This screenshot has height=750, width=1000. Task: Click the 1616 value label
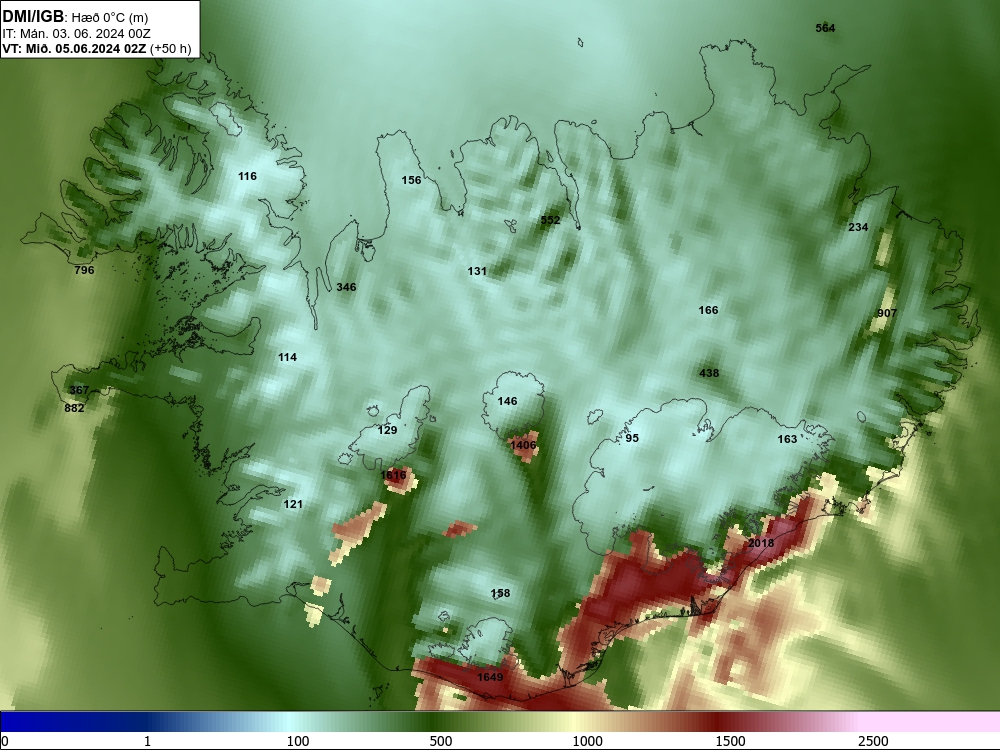393,475
